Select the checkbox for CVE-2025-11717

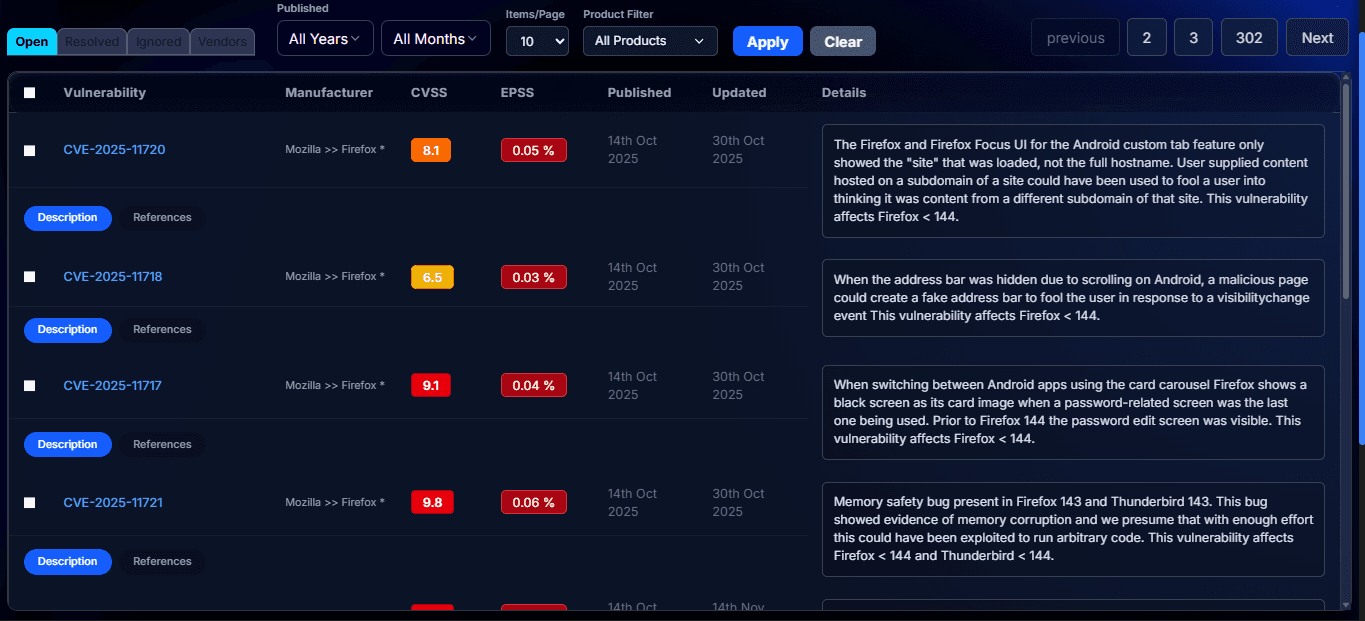point(30,385)
